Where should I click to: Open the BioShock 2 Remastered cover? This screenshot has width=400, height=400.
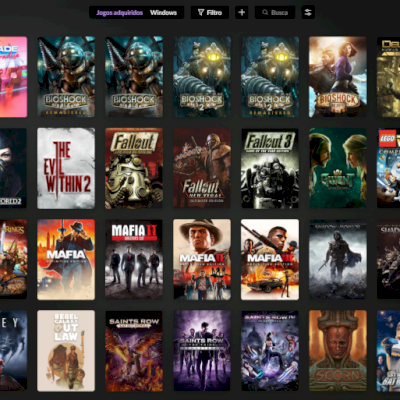(270, 77)
